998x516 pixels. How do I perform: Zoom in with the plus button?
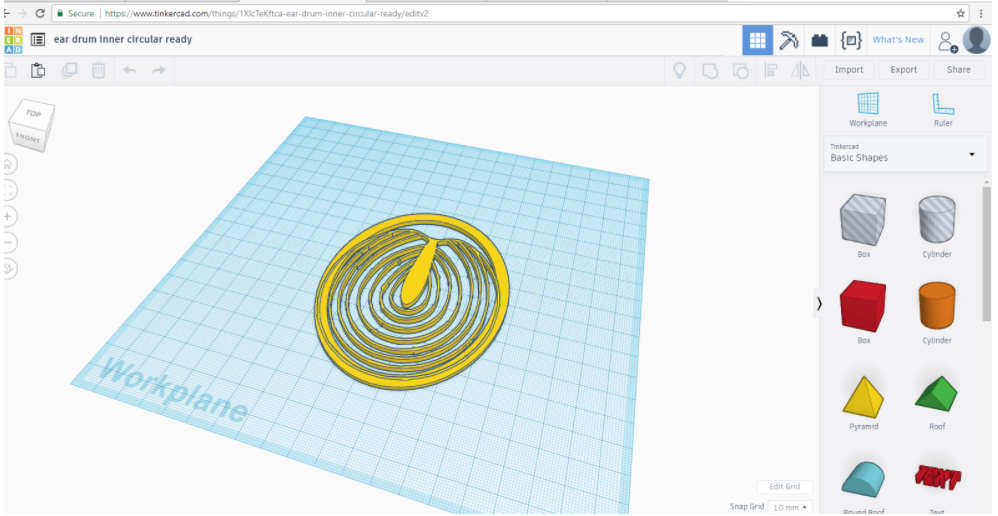pos(9,216)
